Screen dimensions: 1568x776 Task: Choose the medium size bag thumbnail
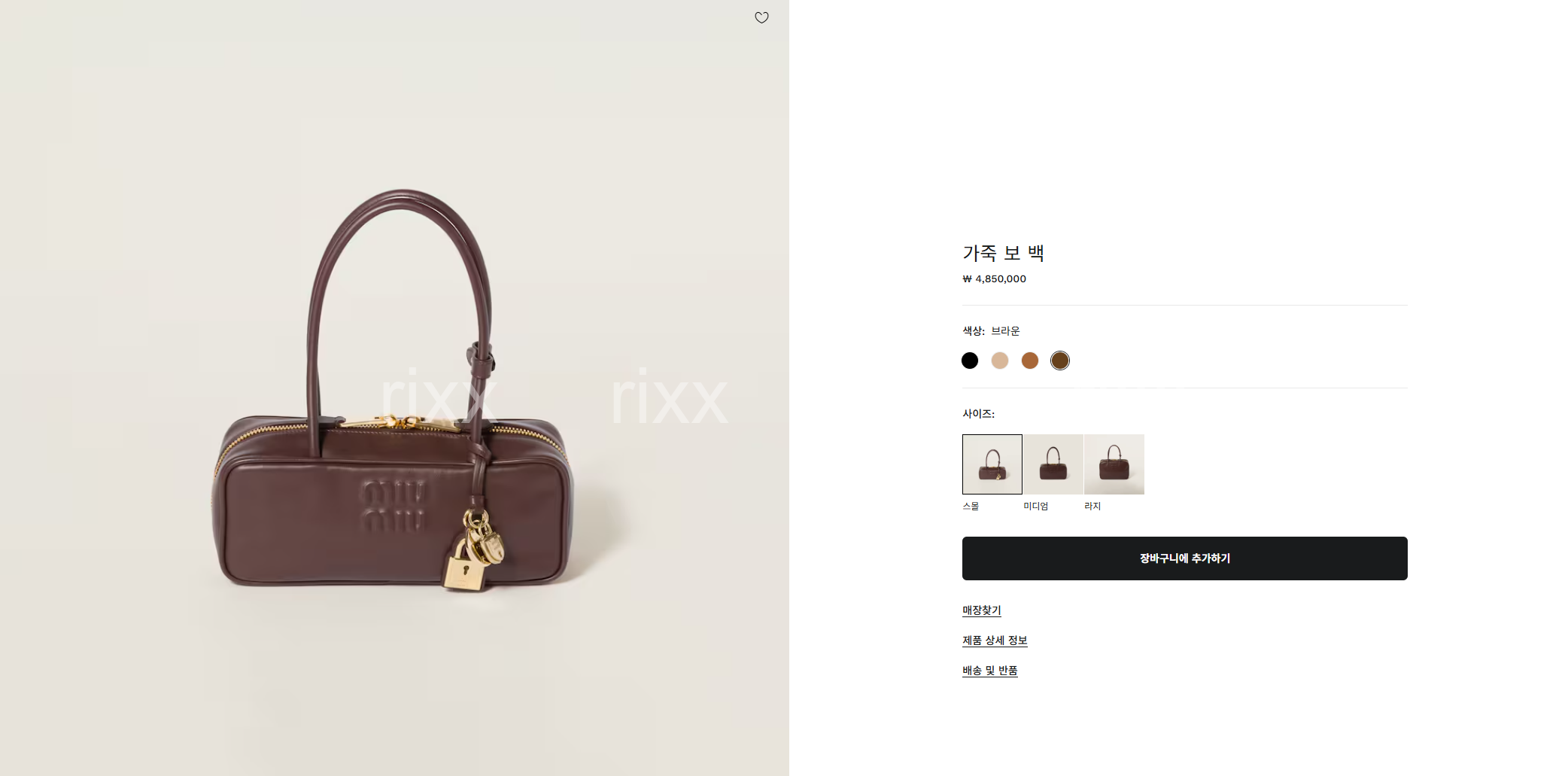pos(1053,464)
